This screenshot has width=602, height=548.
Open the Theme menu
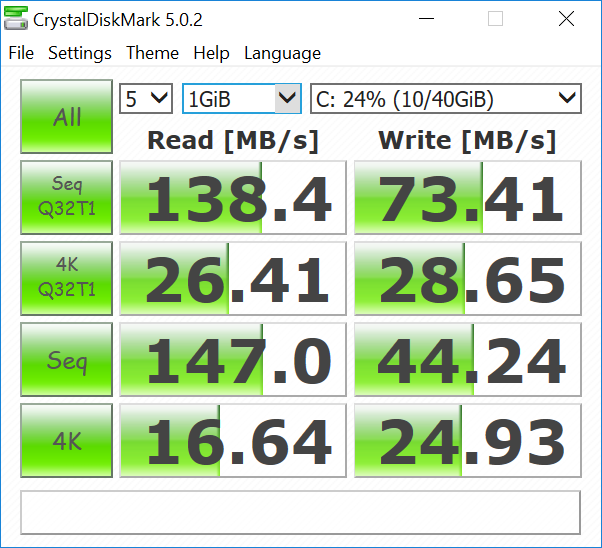(x=153, y=53)
